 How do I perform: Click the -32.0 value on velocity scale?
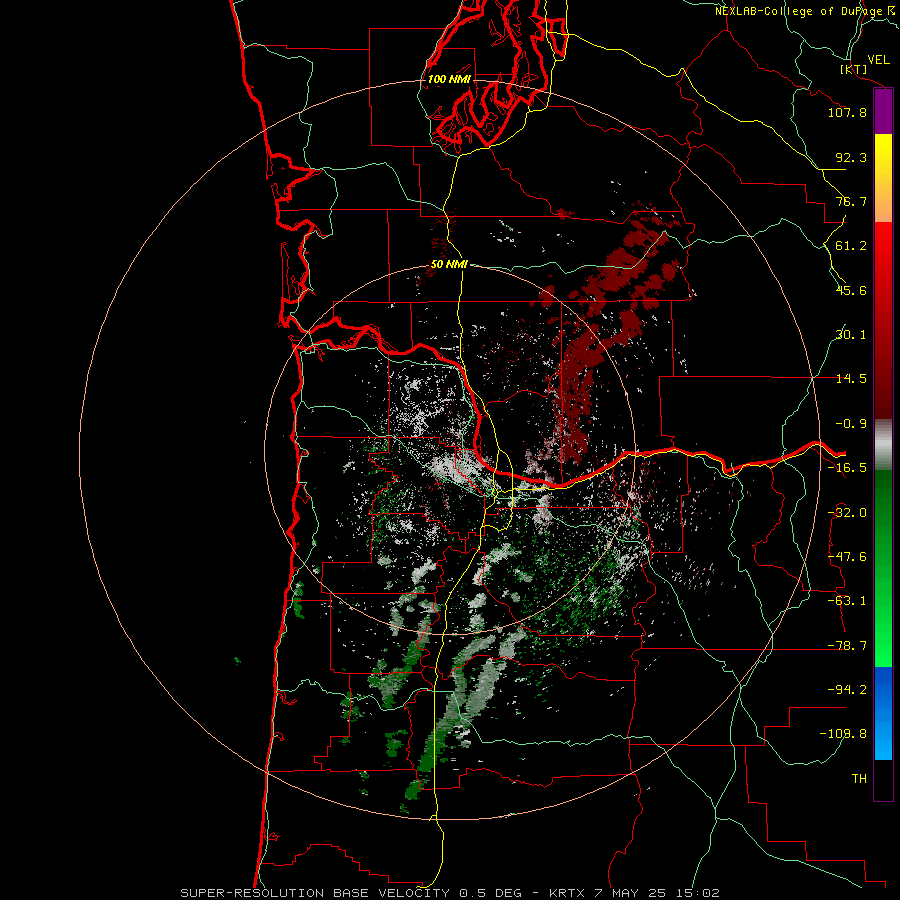(847, 513)
